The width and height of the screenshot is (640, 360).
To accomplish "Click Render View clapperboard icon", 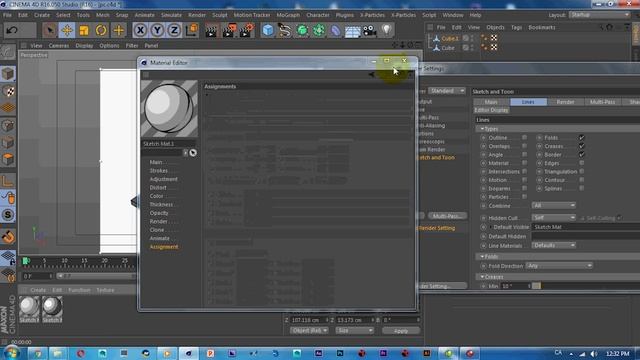I will point(211,30).
